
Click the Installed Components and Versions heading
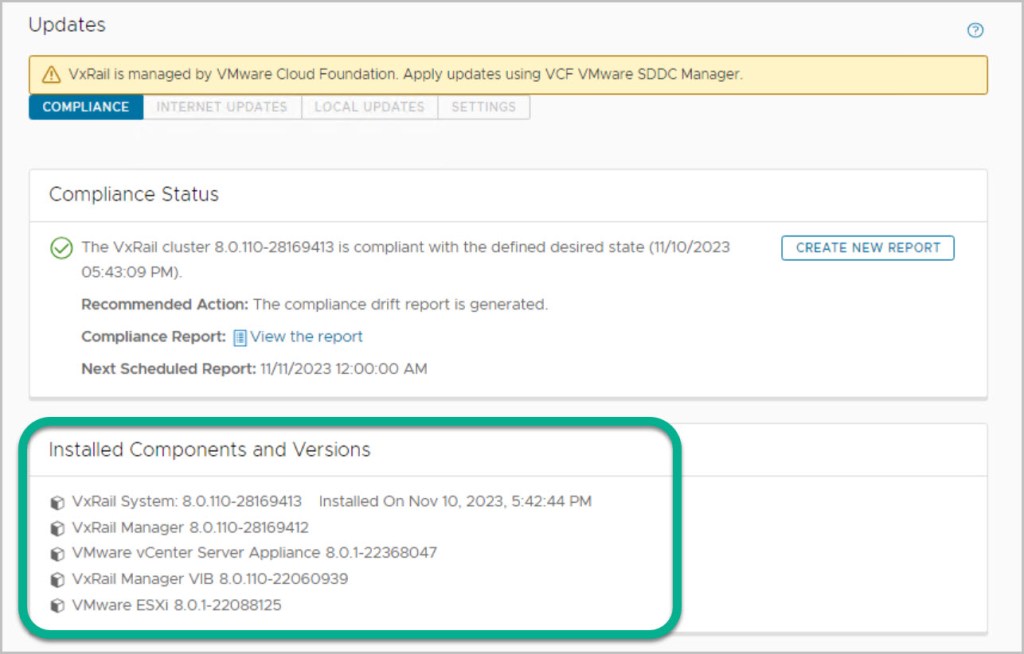(210, 450)
